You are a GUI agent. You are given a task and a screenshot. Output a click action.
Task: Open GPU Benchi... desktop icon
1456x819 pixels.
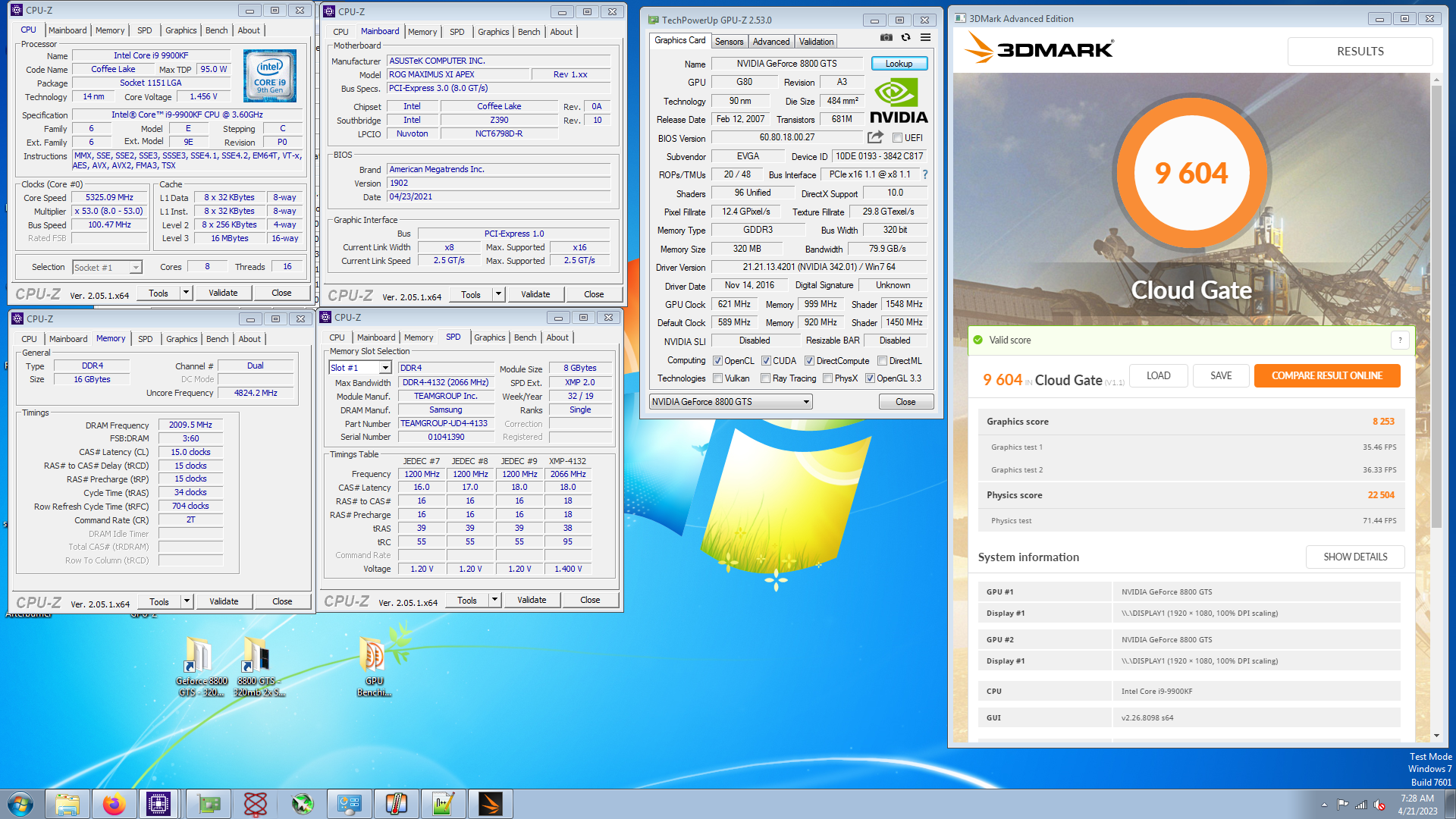click(374, 667)
